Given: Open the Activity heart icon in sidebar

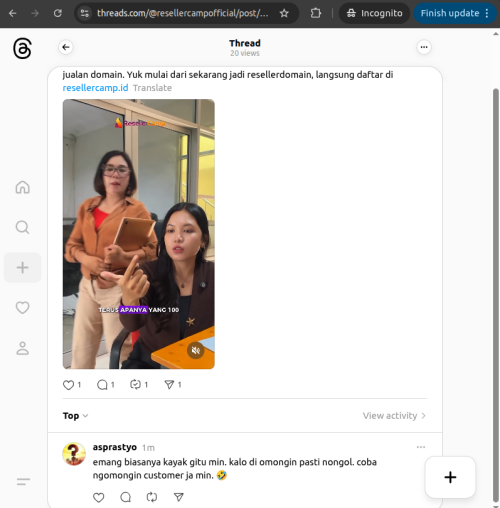Looking at the screenshot, I should point(23,308).
